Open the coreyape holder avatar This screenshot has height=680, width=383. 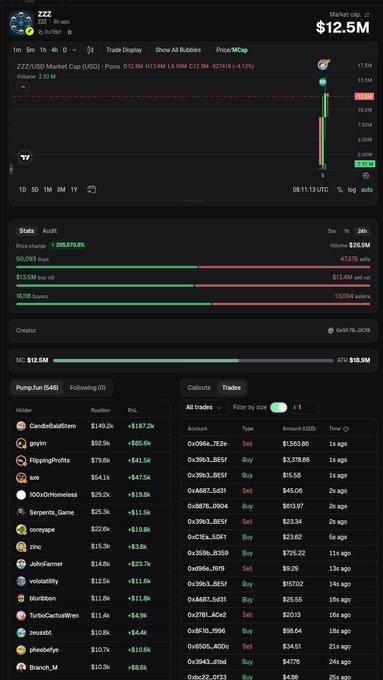click(21, 530)
